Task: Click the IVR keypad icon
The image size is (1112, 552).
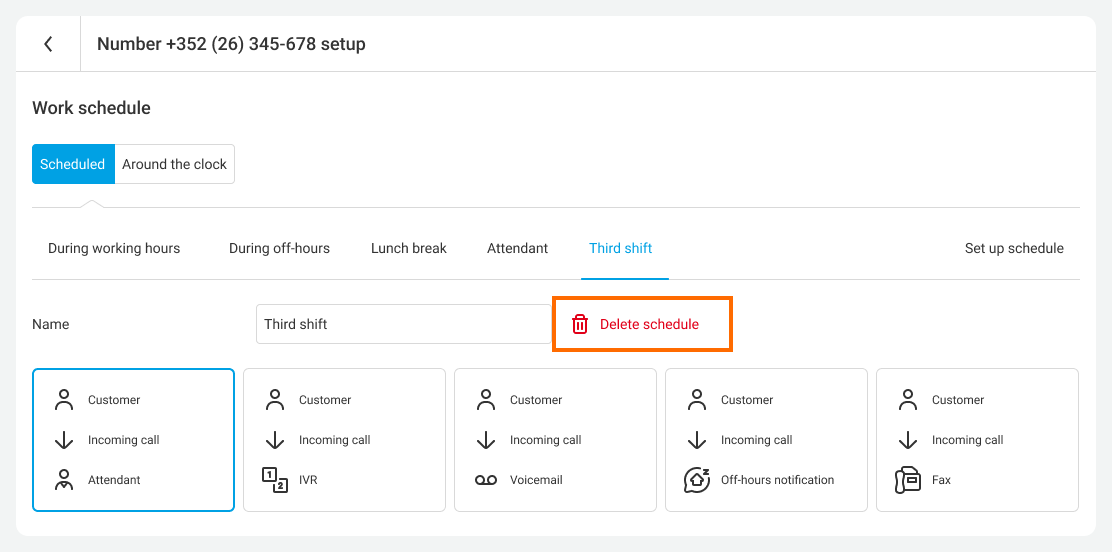Action: [275, 480]
